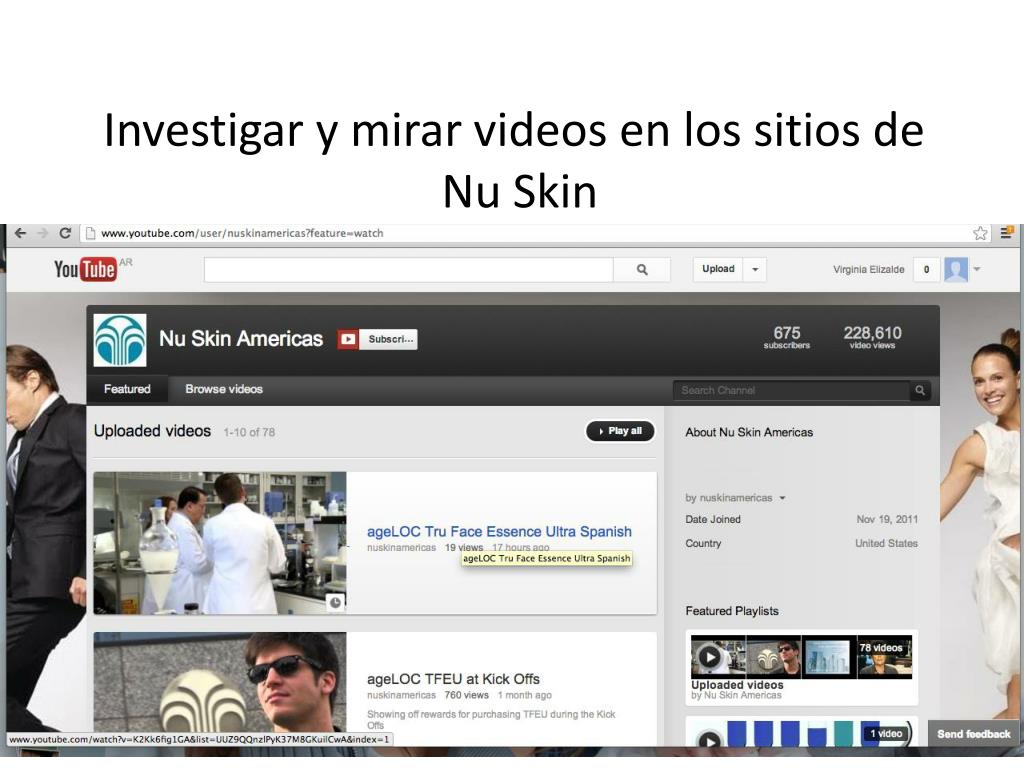The height and width of the screenshot is (768, 1024).
Task: Open the notifications count button showing 0
Action: 926,269
